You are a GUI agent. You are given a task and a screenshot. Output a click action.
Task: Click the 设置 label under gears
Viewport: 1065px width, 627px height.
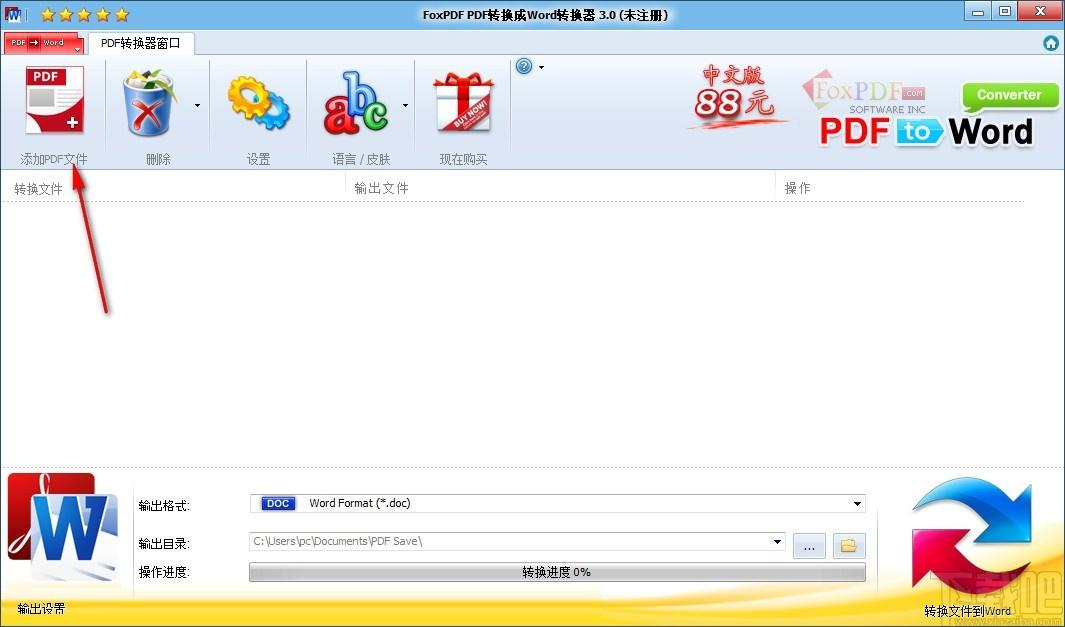tap(258, 159)
